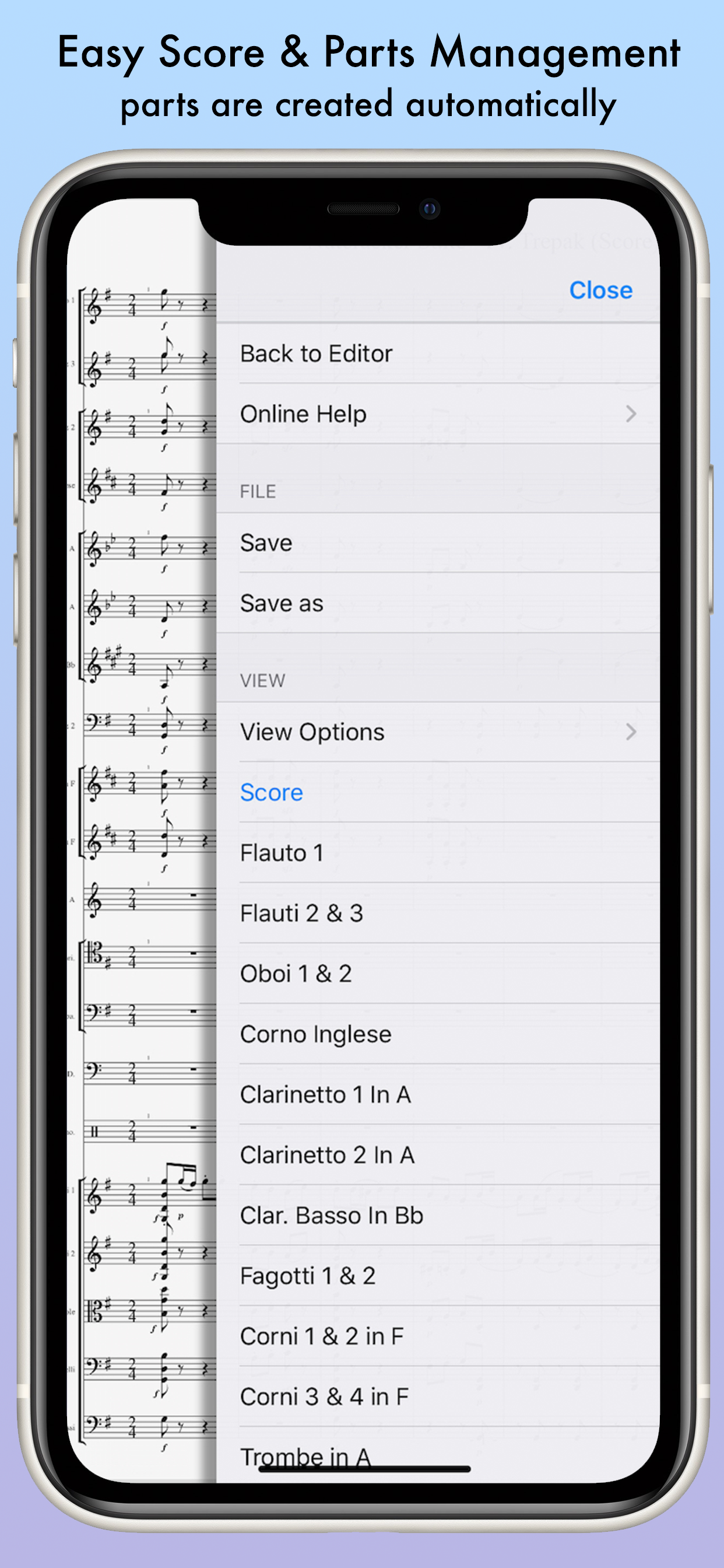Open Online Help
724x1568 pixels.
(438, 414)
